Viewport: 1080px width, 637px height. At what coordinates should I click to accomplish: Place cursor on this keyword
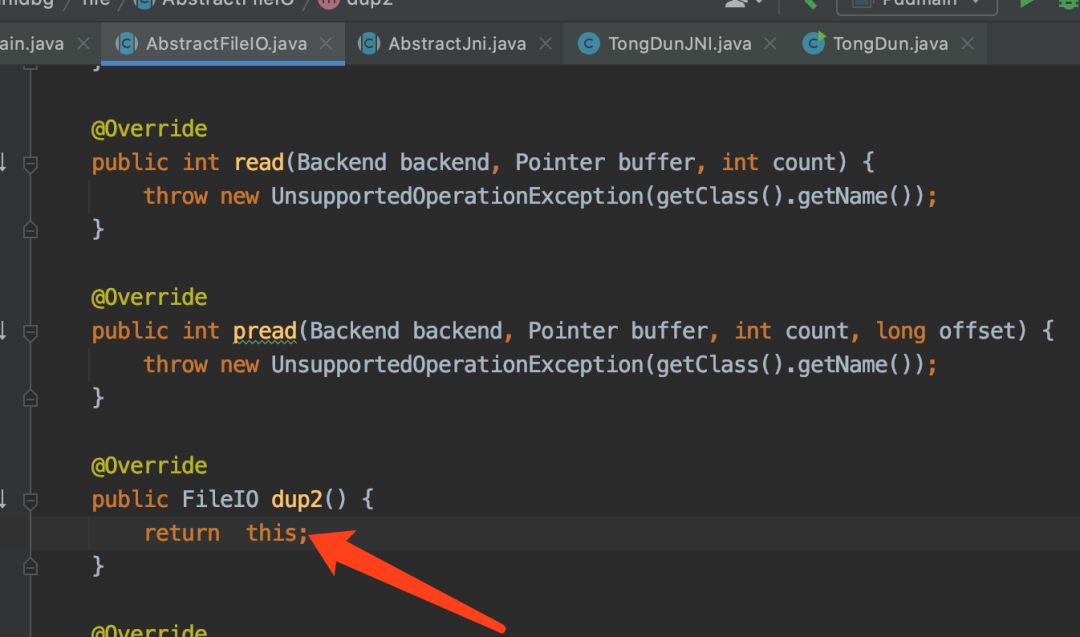pyautogui.click(x=272, y=533)
